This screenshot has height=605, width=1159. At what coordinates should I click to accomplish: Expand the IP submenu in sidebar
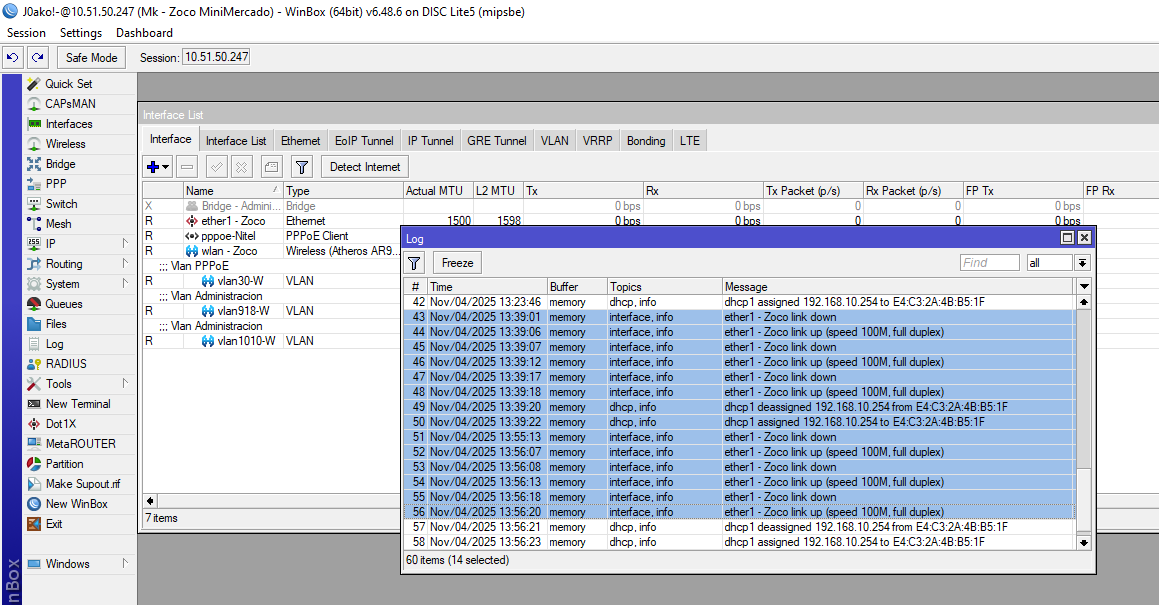125,244
